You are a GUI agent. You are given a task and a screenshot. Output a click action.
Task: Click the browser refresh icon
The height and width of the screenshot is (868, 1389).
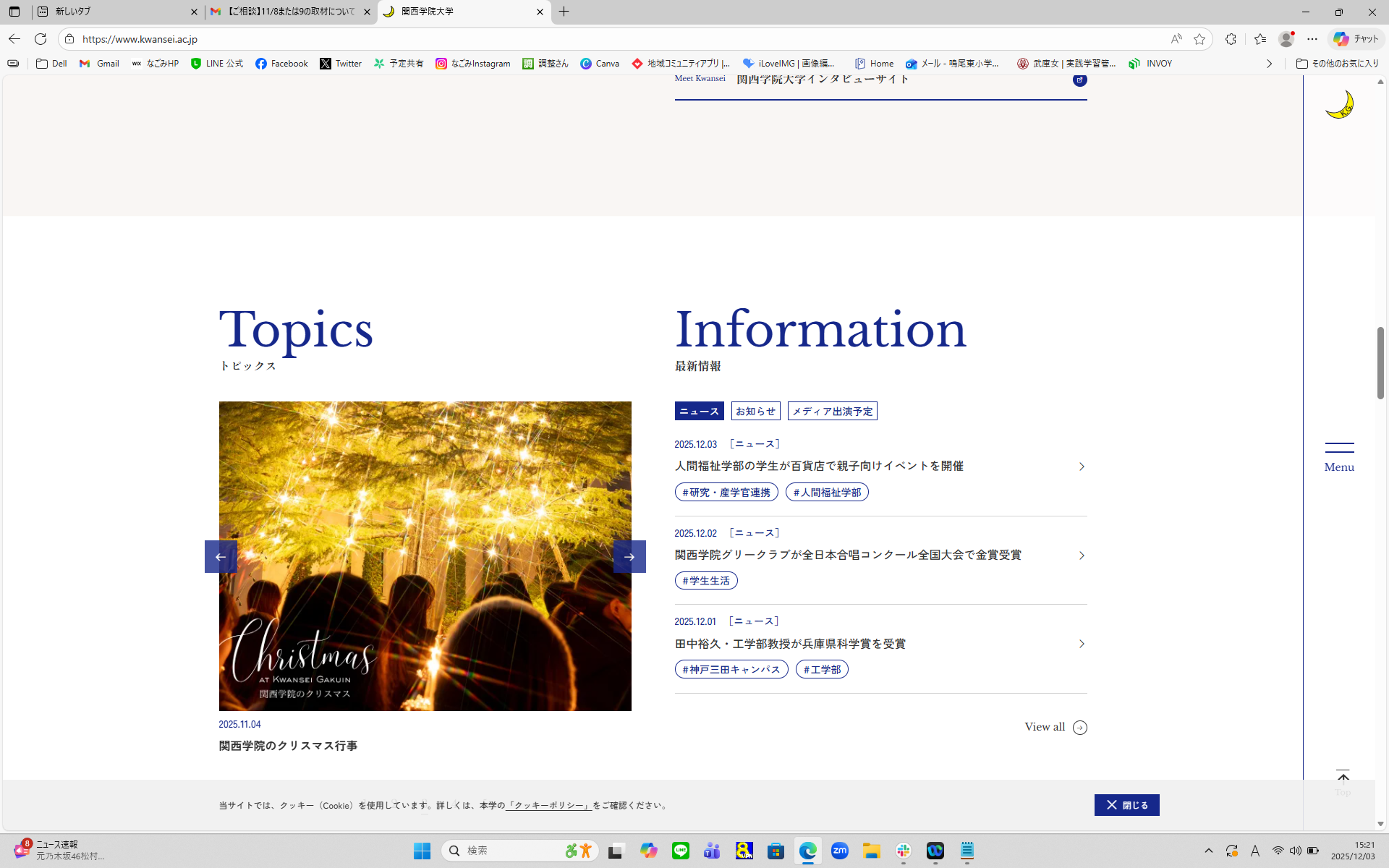tap(41, 39)
